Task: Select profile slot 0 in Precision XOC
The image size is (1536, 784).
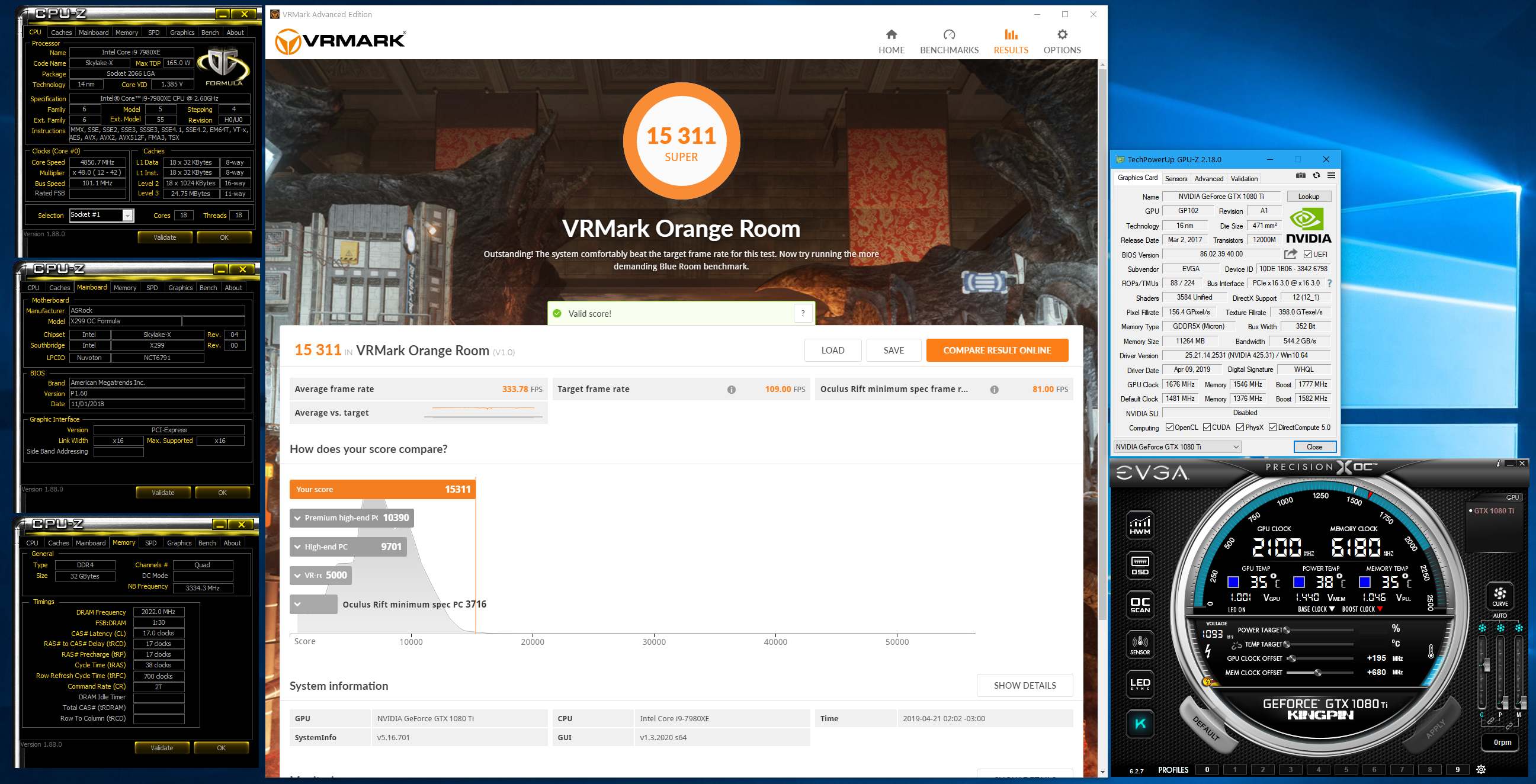Action: tap(1207, 770)
